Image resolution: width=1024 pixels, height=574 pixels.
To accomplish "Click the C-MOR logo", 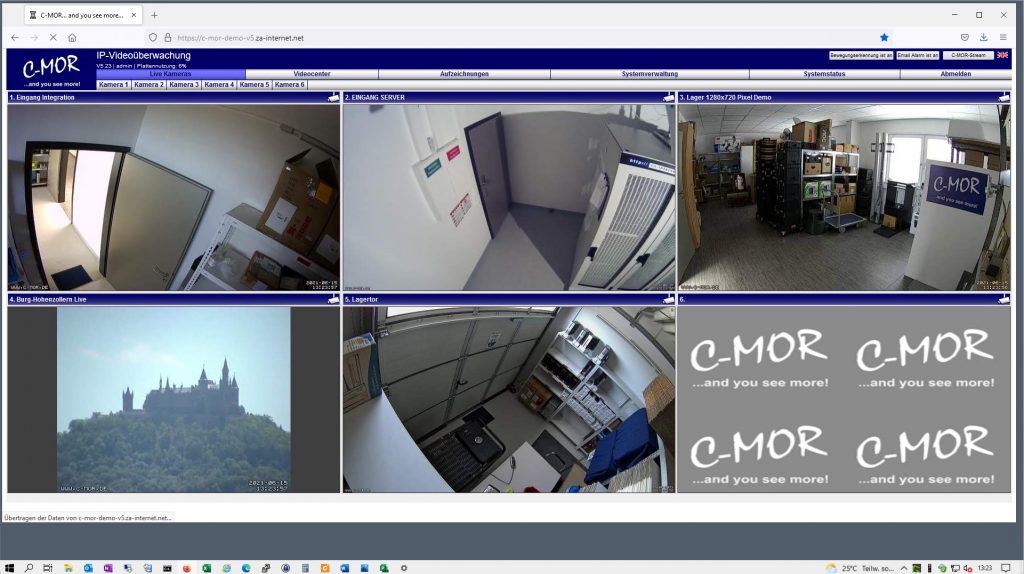I will [x=52, y=69].
